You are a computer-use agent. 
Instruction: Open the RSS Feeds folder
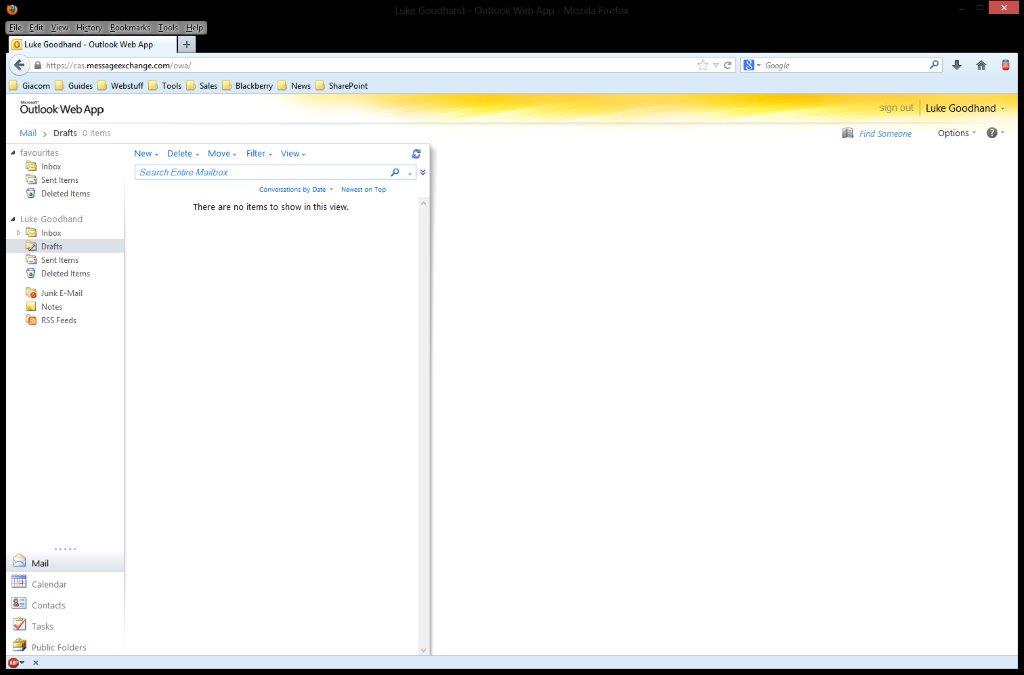[58, 320]
